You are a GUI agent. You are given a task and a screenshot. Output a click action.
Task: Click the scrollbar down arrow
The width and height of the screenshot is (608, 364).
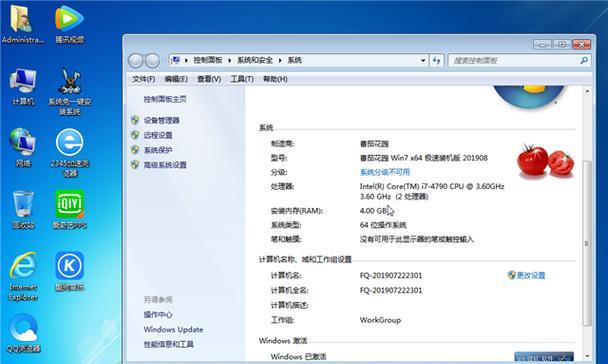tap(587, 355)
